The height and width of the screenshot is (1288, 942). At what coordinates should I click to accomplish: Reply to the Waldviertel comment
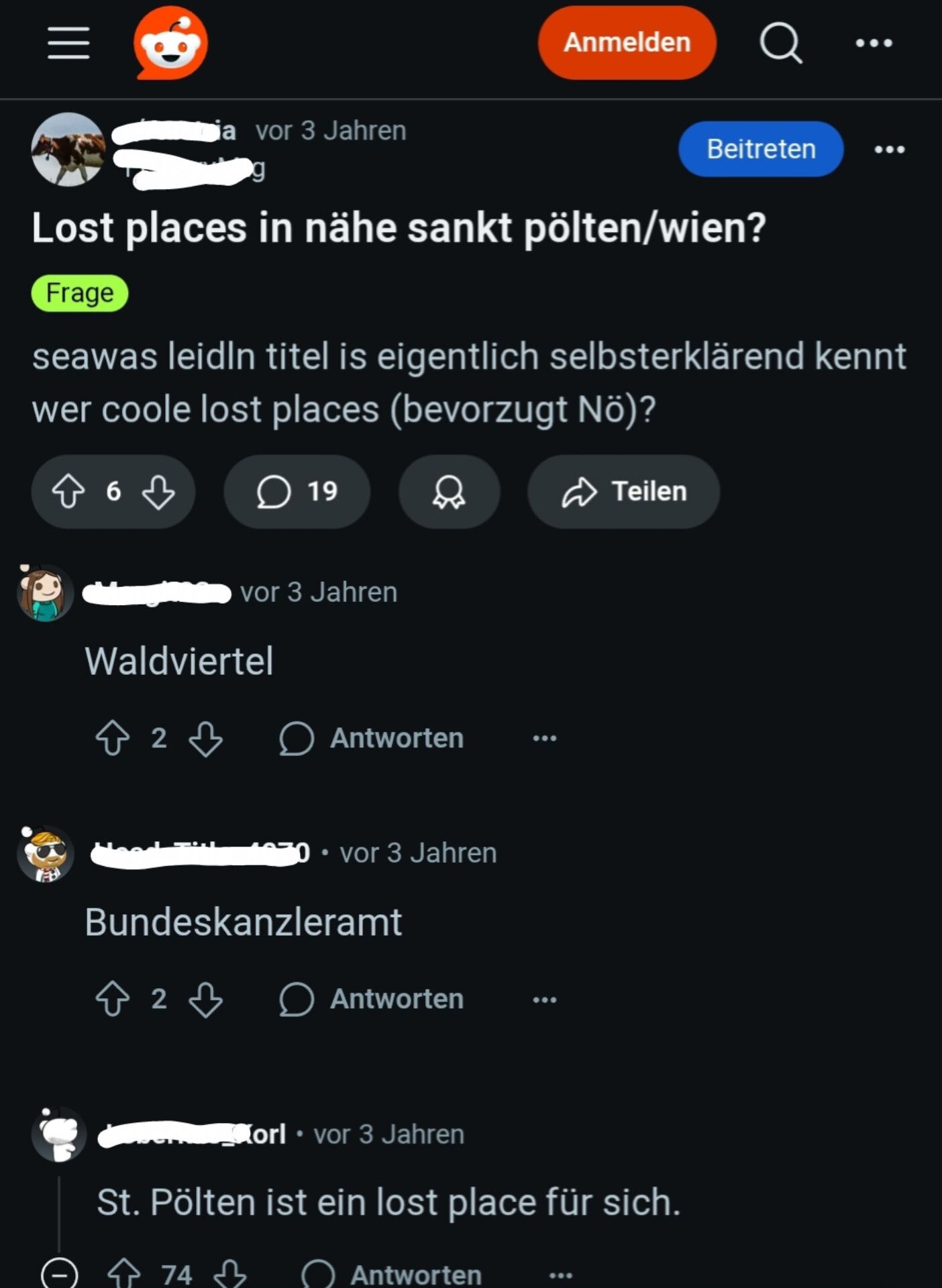click(x=371, y=738)
